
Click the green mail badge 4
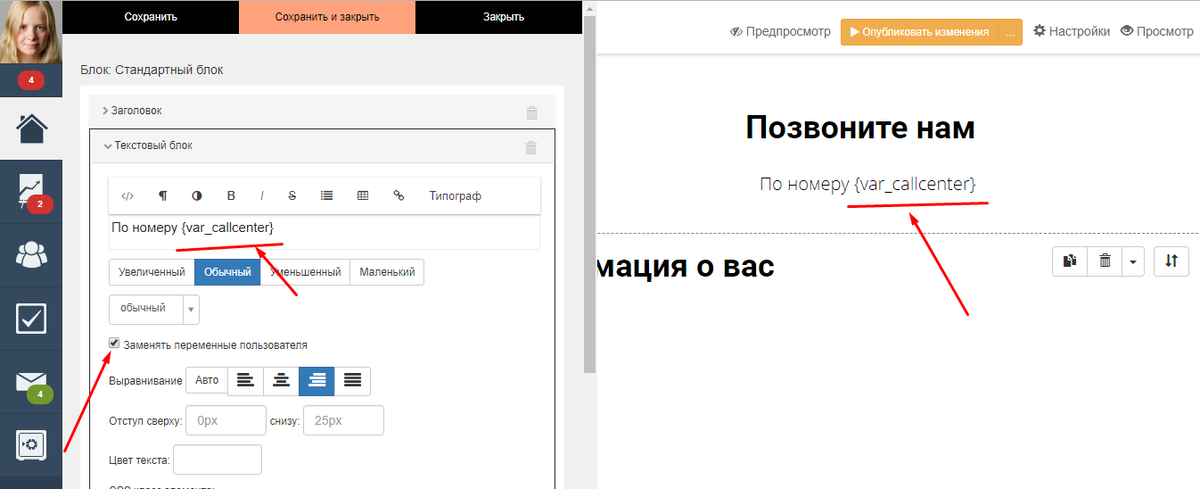tap(39, 394)
